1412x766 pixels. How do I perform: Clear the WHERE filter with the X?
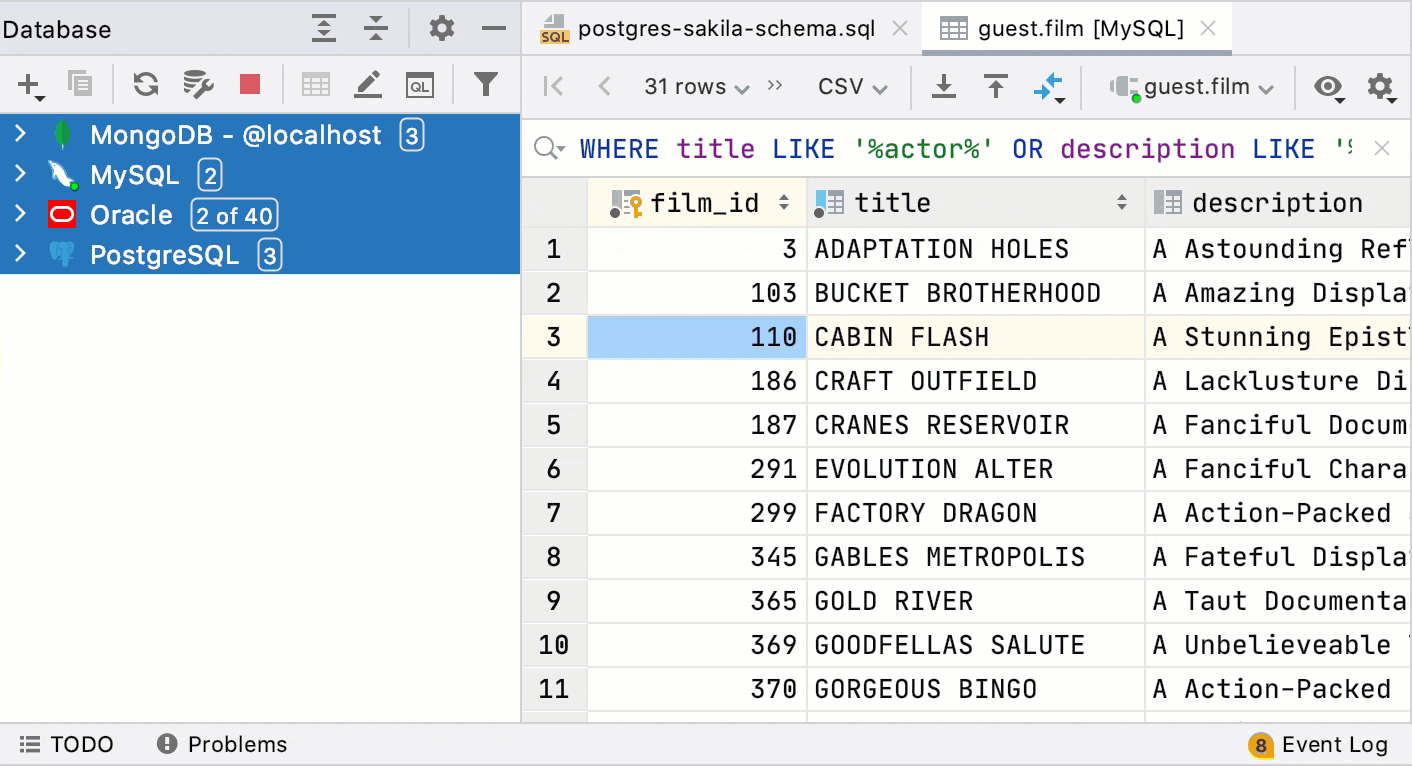(1381, 147)
